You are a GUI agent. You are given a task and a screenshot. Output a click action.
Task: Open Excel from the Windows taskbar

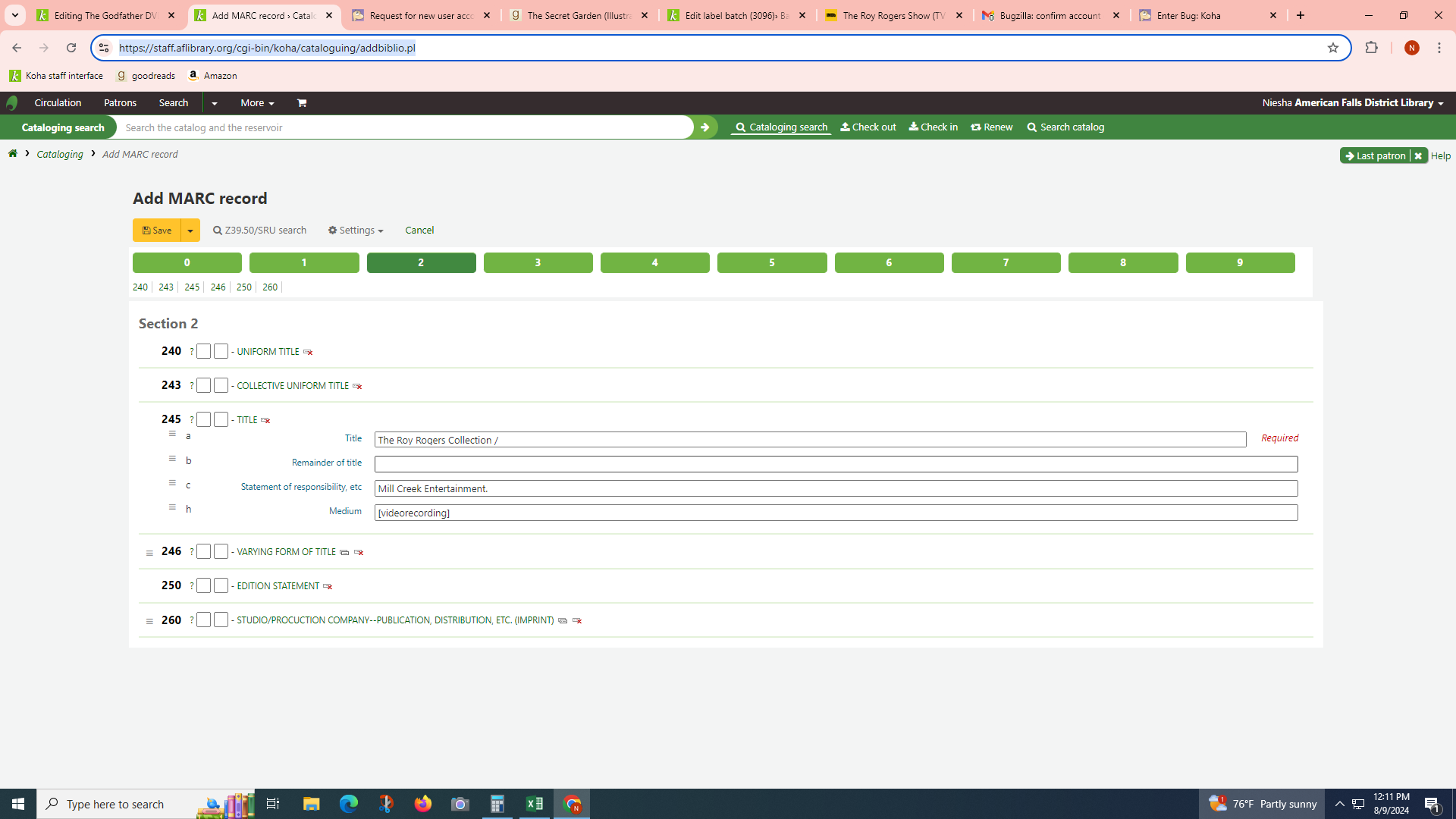tap(535, 804)
